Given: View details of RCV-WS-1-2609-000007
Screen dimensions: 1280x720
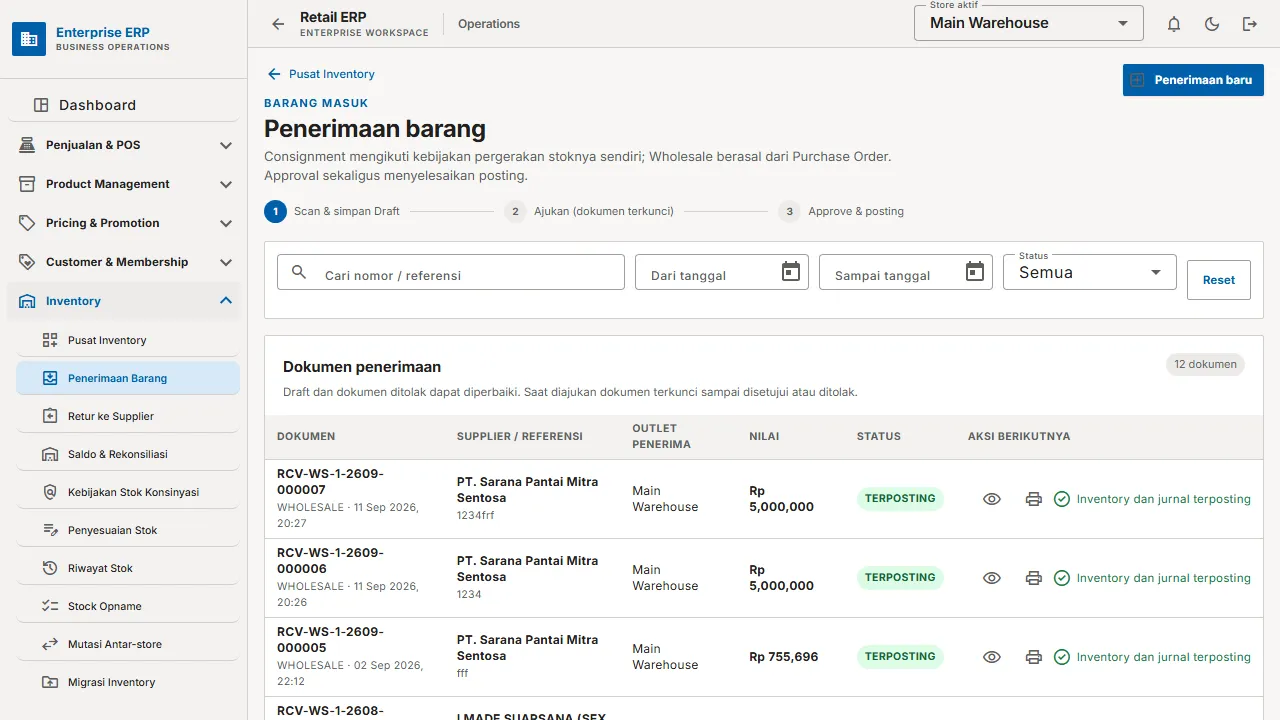Looking at the screenshot, I should click(x=992, y=499).
